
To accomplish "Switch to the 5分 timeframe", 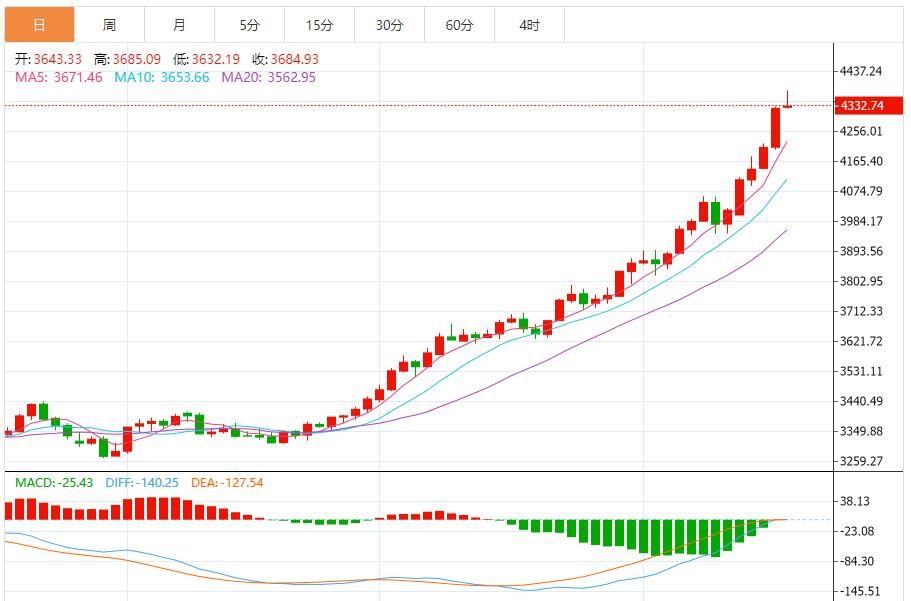I will tap(249, 25).
